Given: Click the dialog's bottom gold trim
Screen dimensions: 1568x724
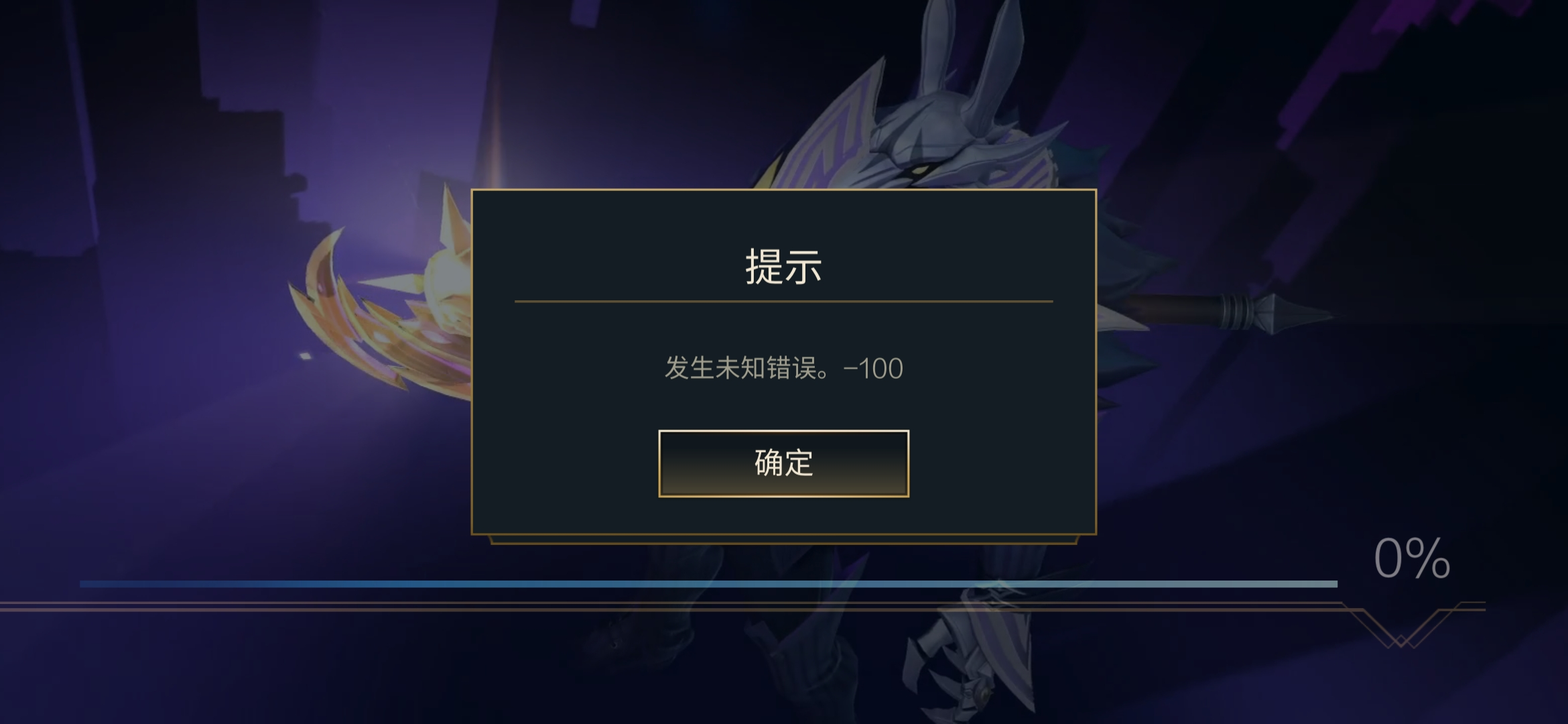Looking at the screenshot, I should pyautogui.click(x=783, y=539).
